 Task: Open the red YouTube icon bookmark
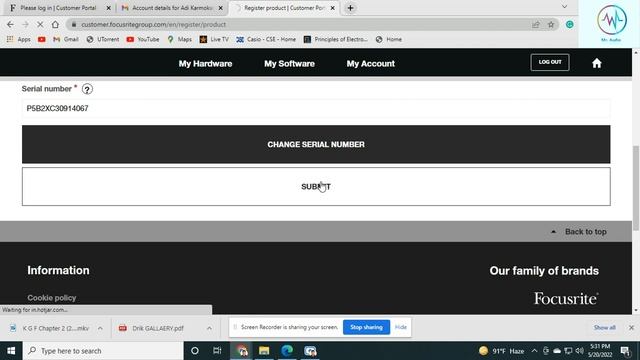[x=42, y=39]
